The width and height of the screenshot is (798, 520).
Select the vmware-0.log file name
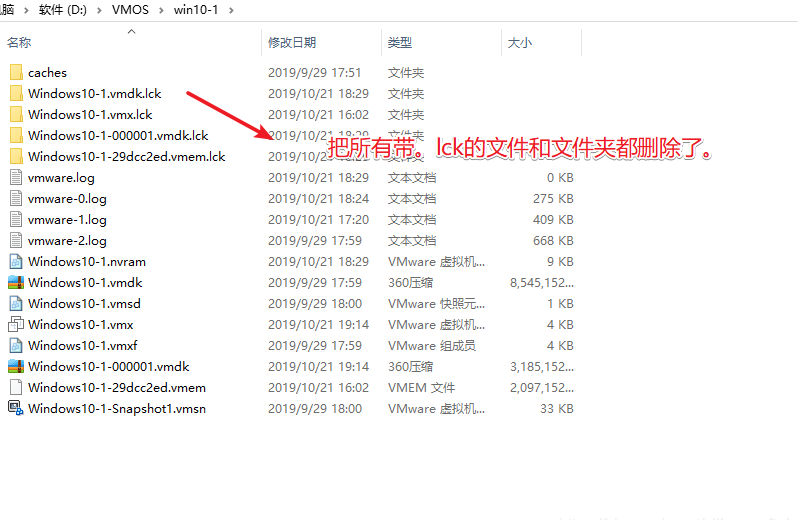pos(67,198)
